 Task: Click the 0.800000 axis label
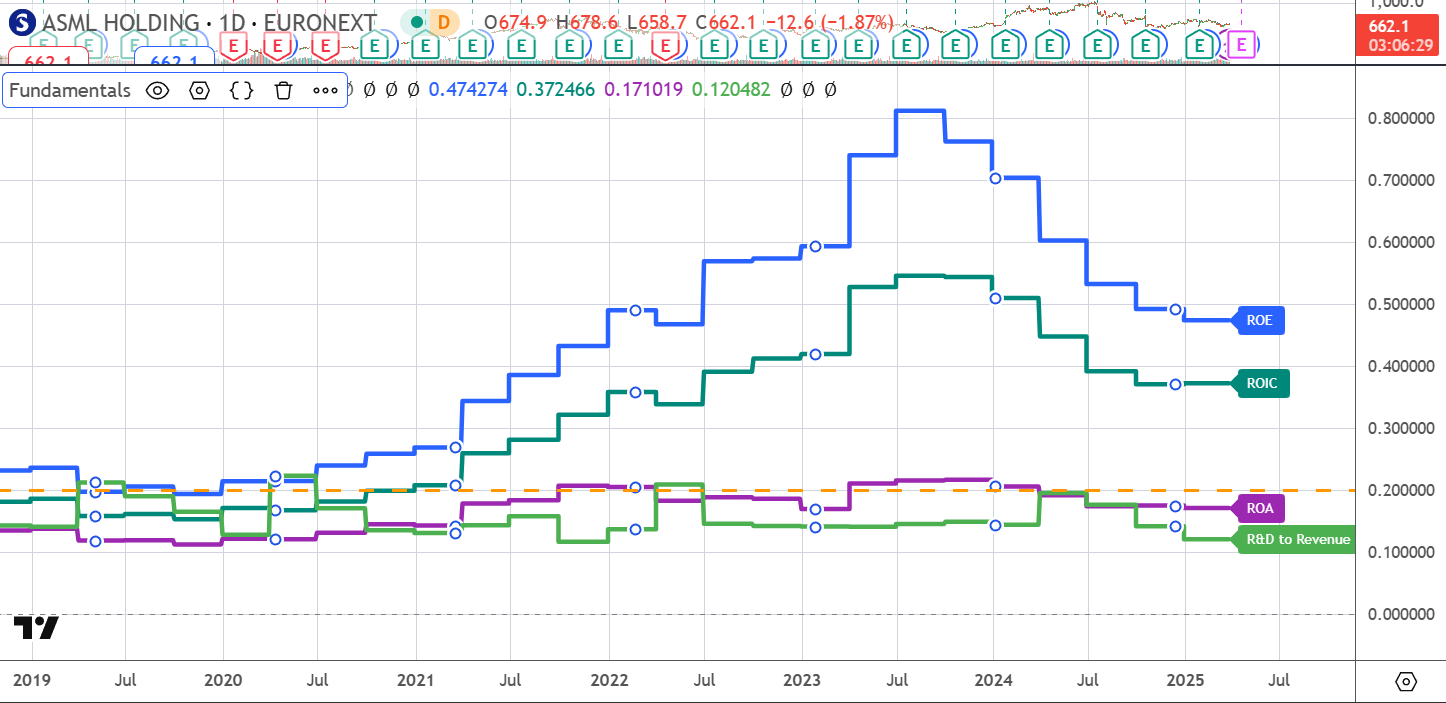coord(1401,119)
